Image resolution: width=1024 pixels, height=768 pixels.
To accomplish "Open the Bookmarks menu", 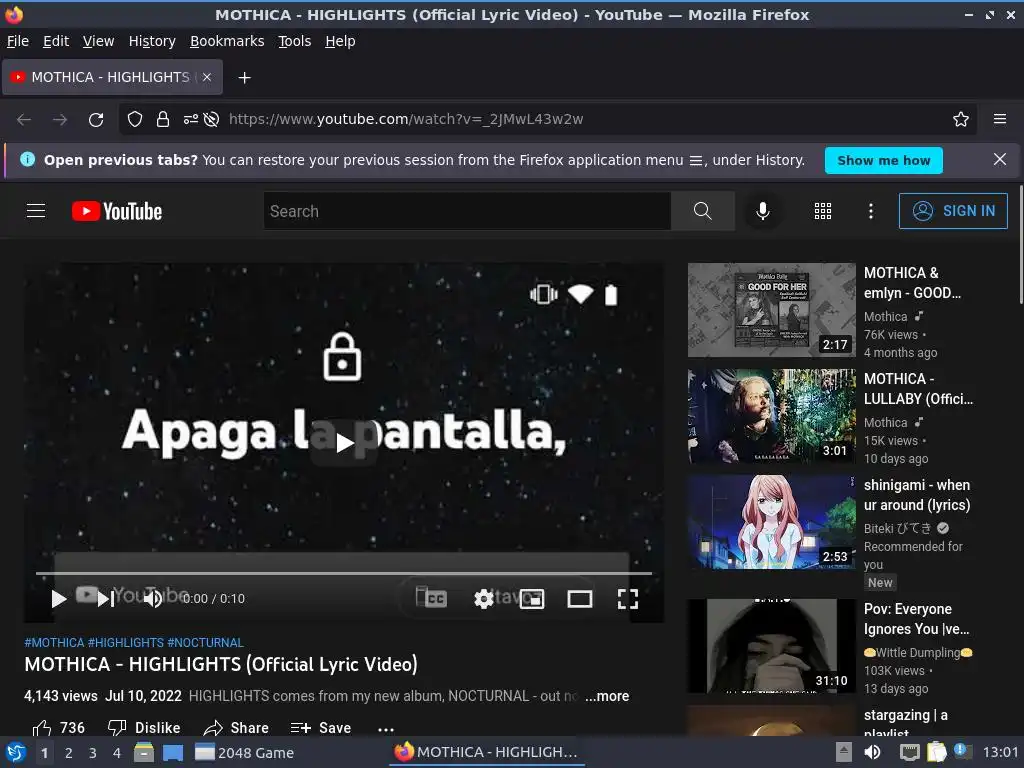I will point(227,41).
